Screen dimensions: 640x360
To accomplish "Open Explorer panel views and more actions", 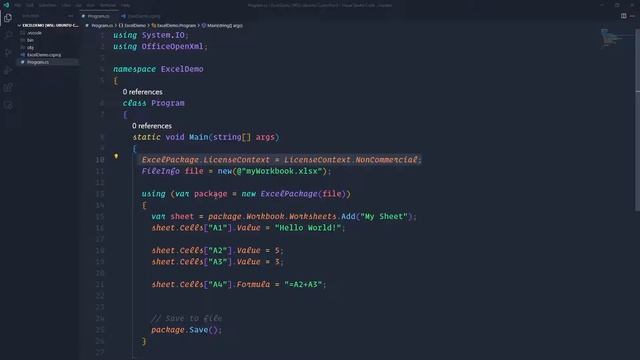I will pos(71,16).
